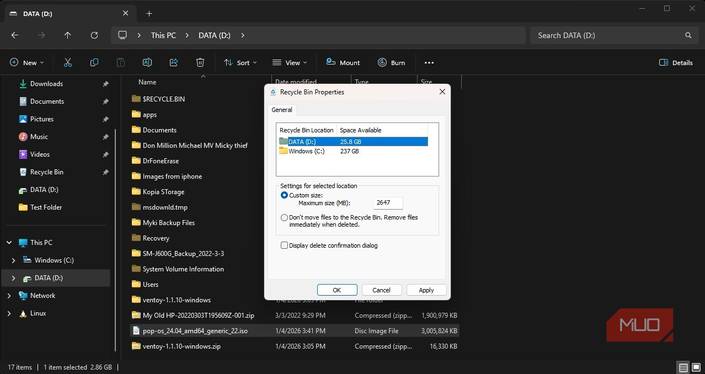Click the Delete trash icon in toolbar
The width and height of the screenshot is (705, 374).
tap(200, 63)
